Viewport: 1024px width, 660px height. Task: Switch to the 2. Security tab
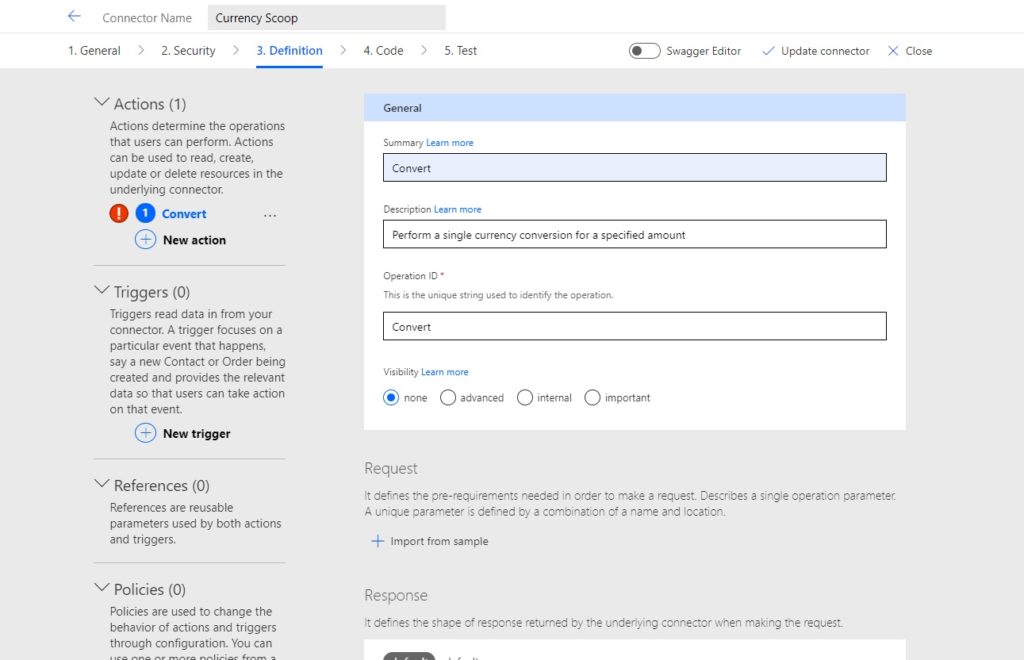tap(188, 50)
